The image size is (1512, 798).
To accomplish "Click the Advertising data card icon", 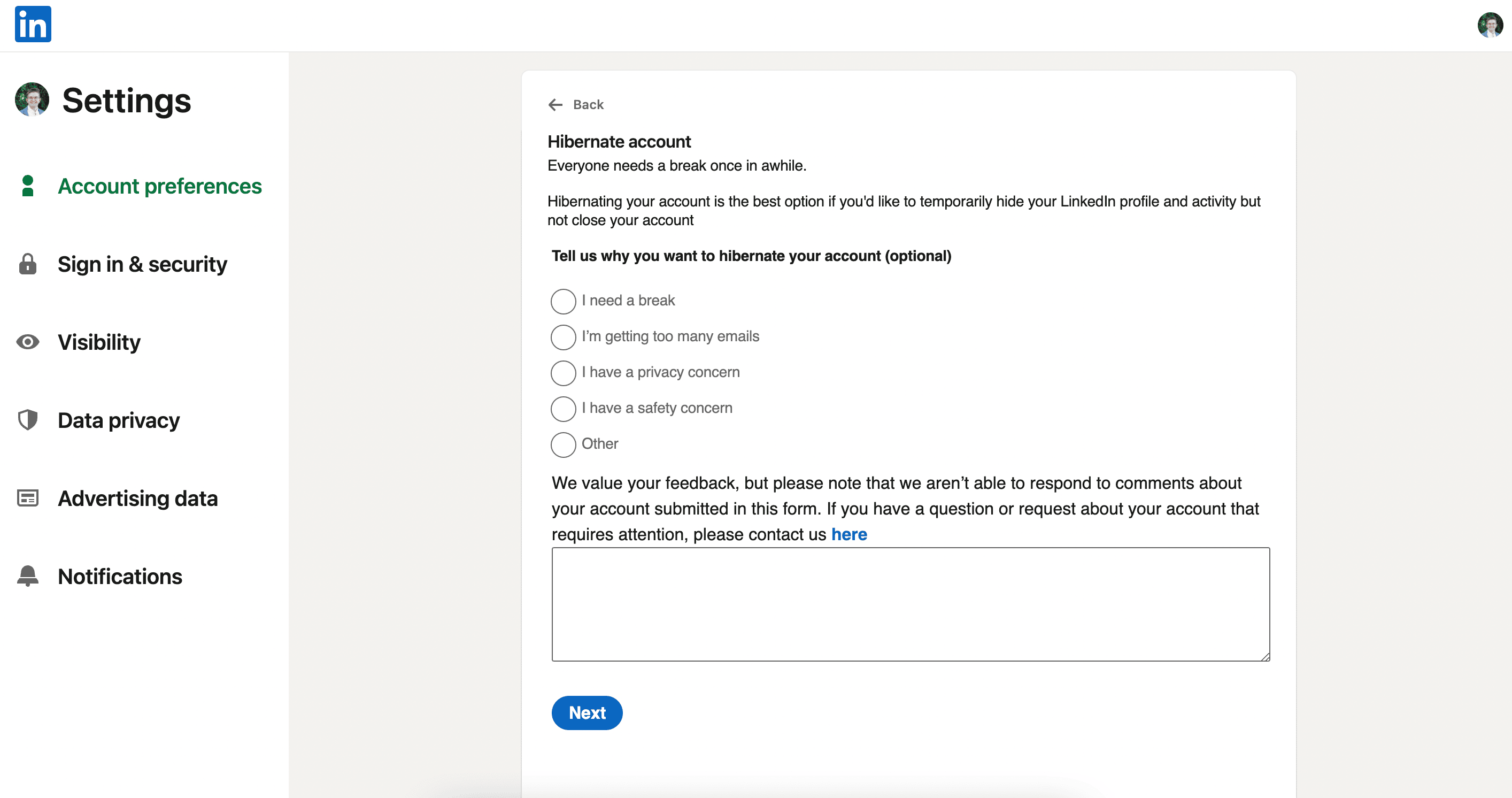I will click(28, 498).
